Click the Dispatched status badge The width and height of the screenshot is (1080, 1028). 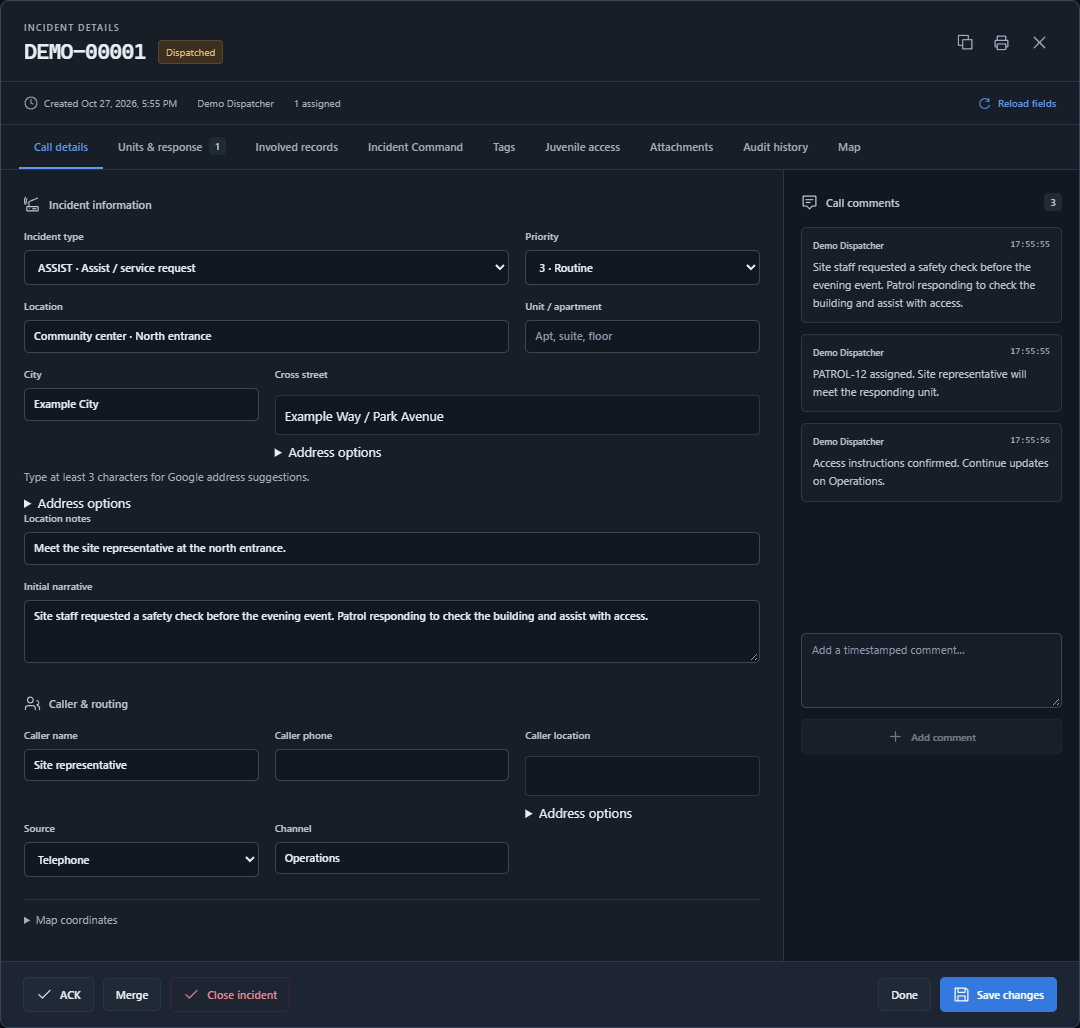(x=190, y=52)
